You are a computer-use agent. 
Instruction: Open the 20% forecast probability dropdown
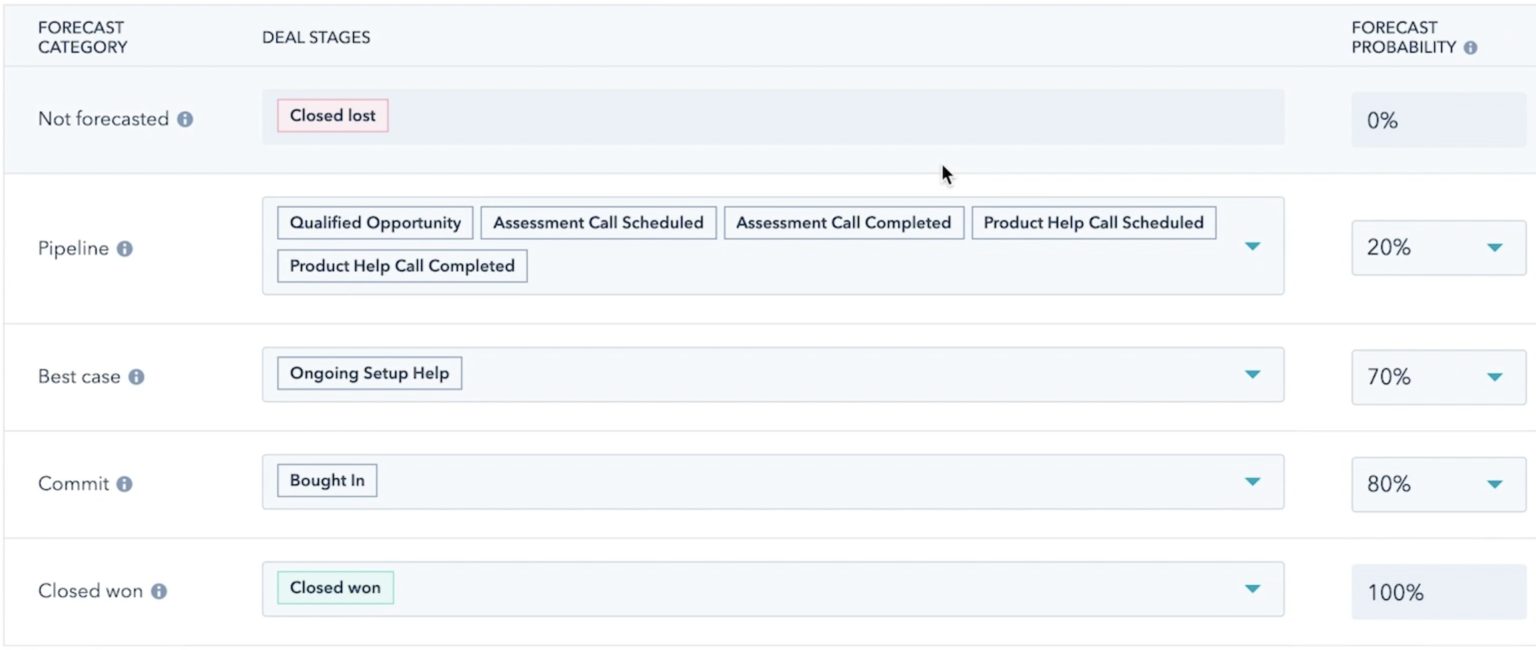(x=1495, y=247)
